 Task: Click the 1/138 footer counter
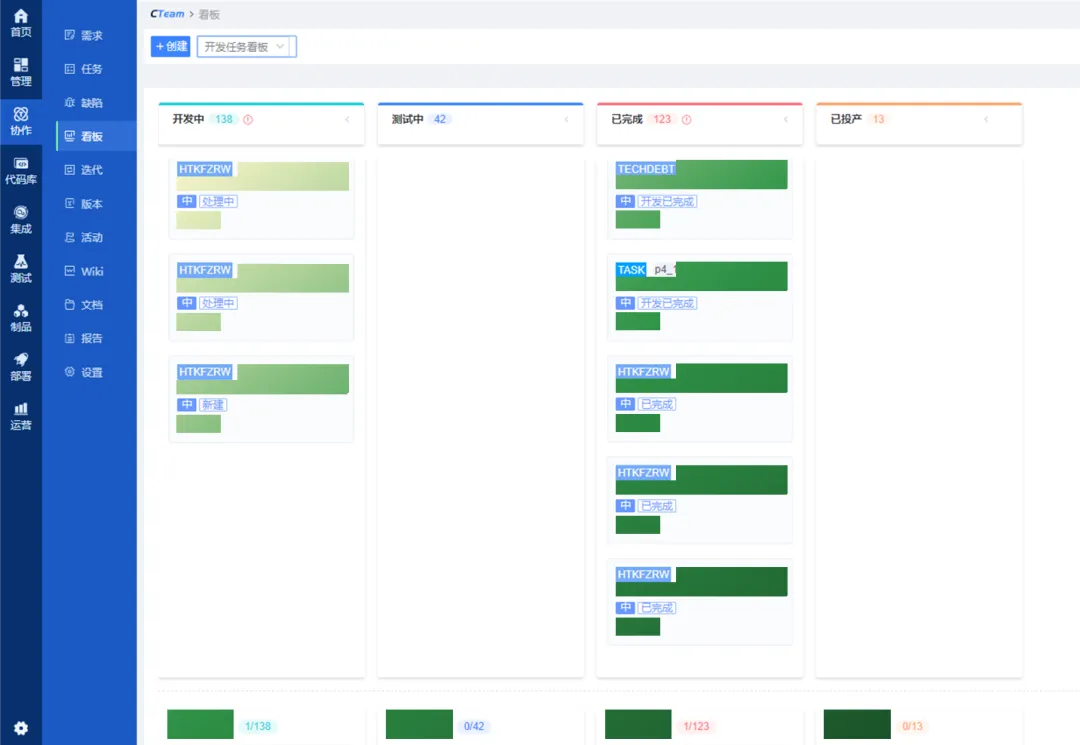click(x=258, y=726)
